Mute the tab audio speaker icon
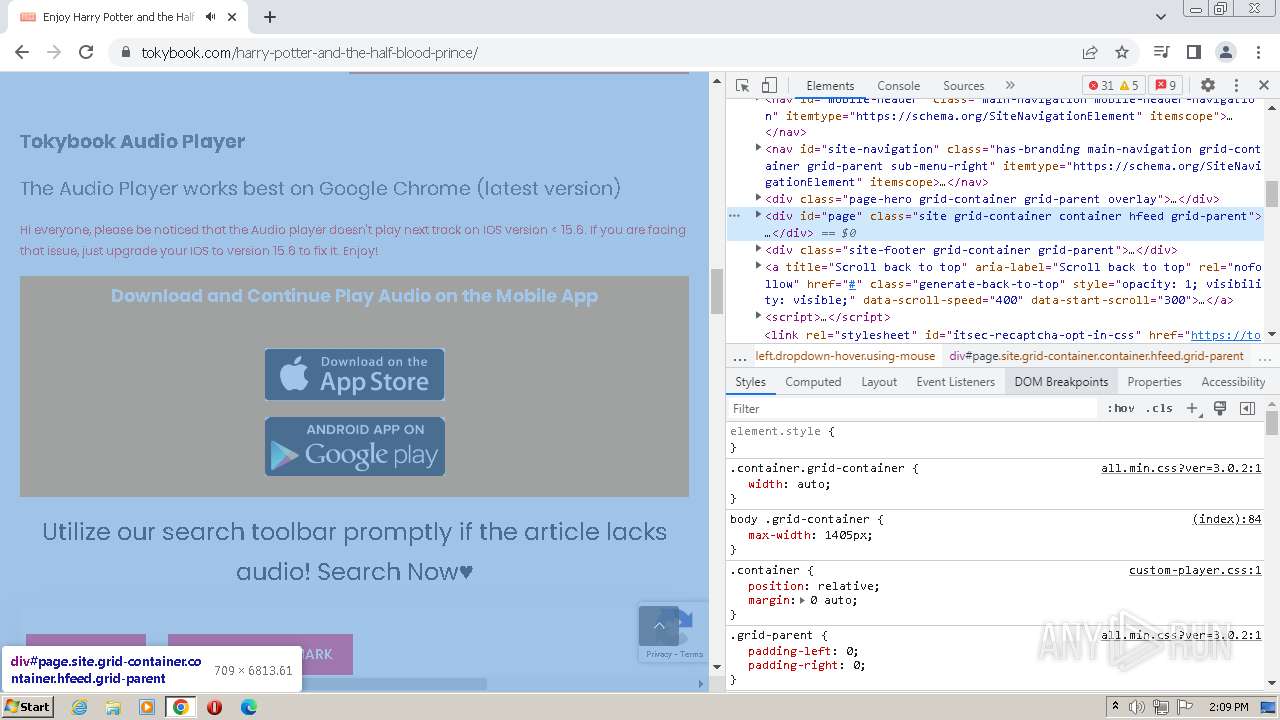Viewport: 1280px width, 720px height. (211, 17)
